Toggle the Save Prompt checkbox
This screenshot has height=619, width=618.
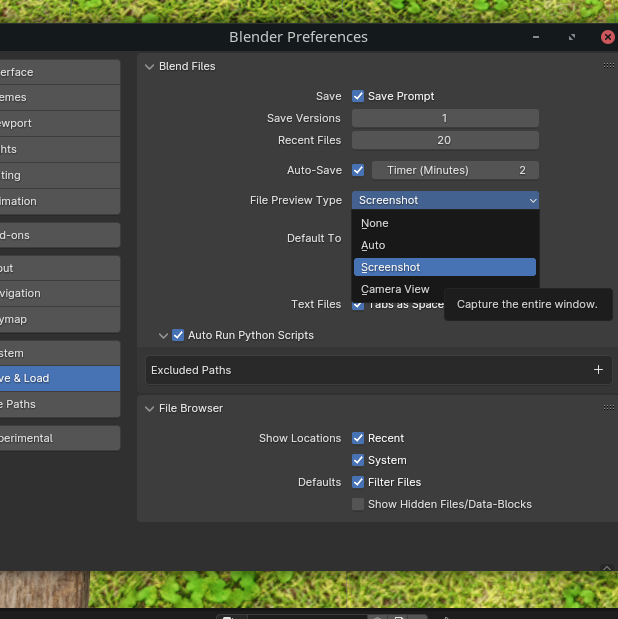(x=358, y=96)
